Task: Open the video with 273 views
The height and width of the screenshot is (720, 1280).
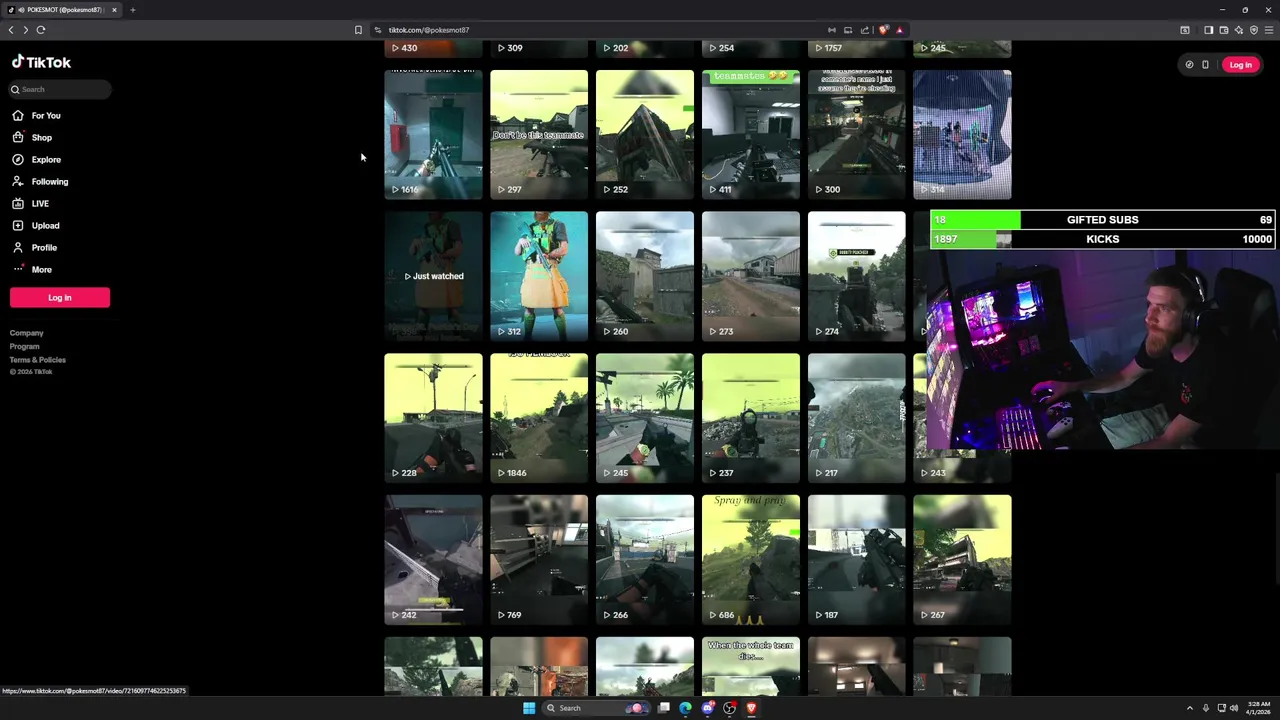Action: (x=751, y=276)
